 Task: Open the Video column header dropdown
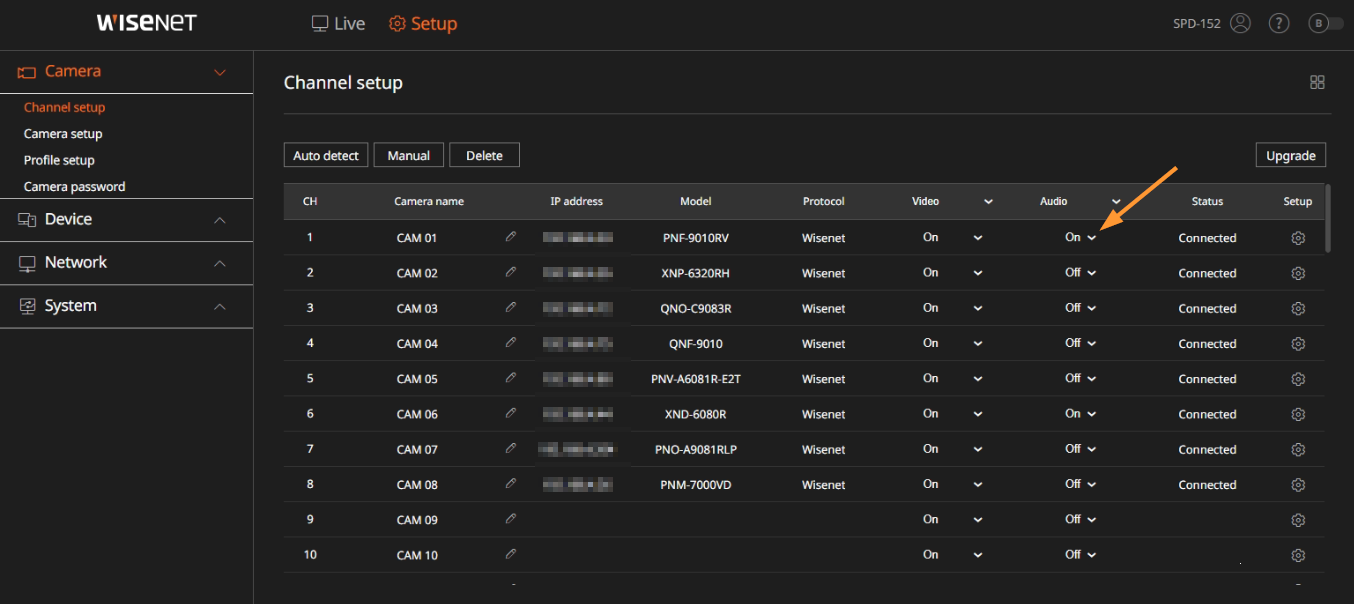(988, 201)
